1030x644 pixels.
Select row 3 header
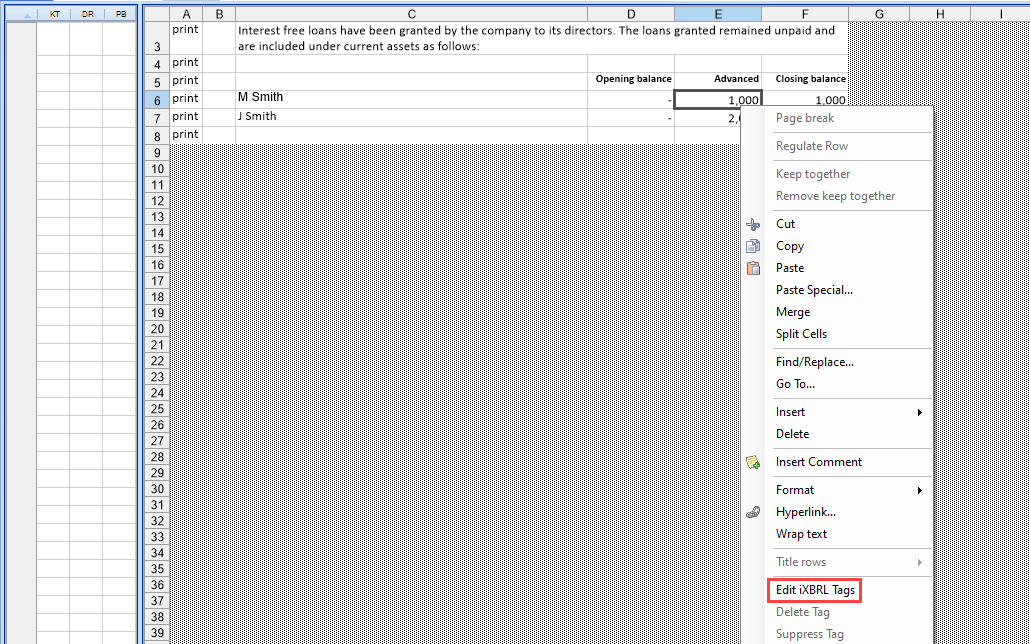157,38
